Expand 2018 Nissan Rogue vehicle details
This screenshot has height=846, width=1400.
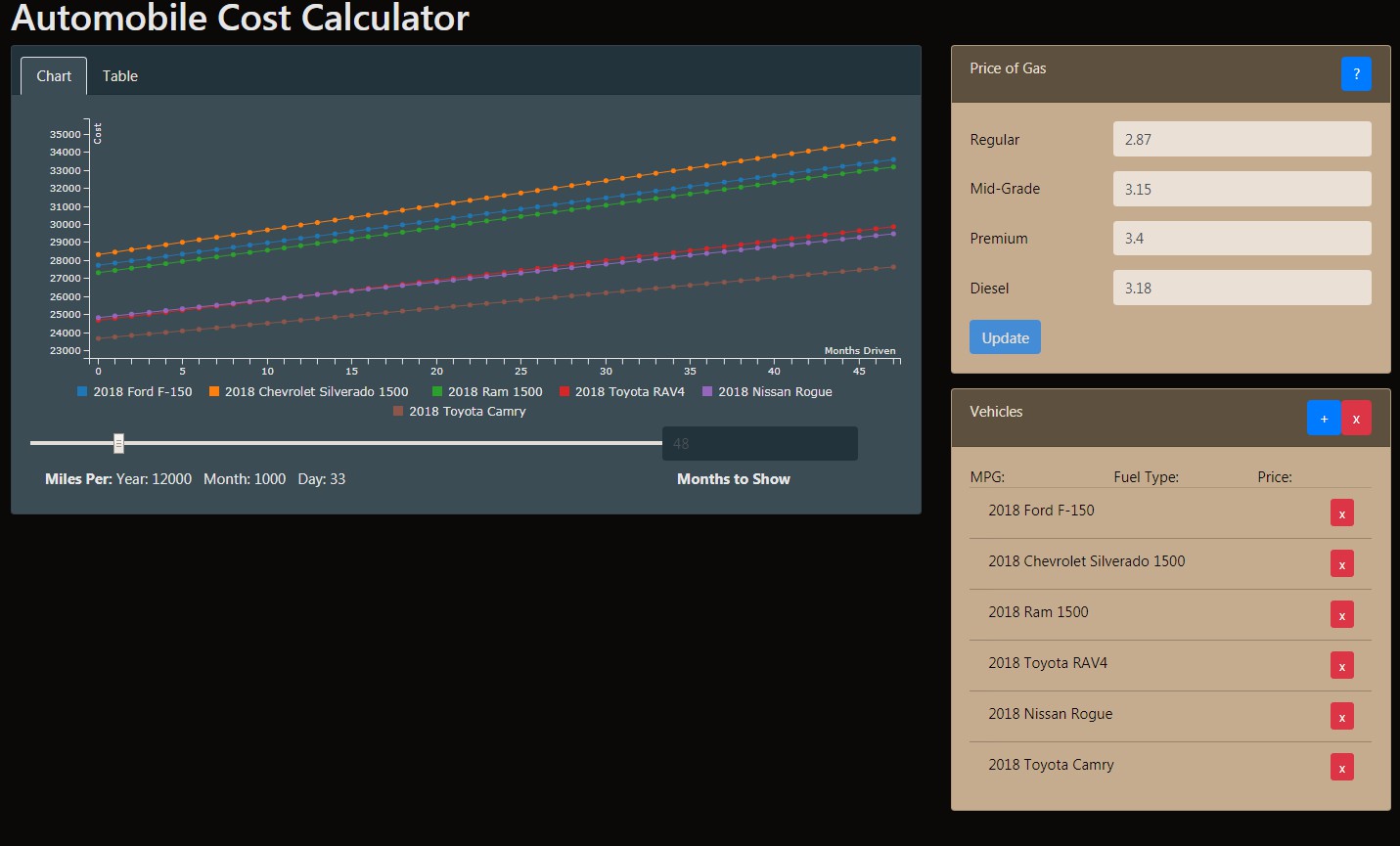pyautogui.click(x=1050, y=714)
